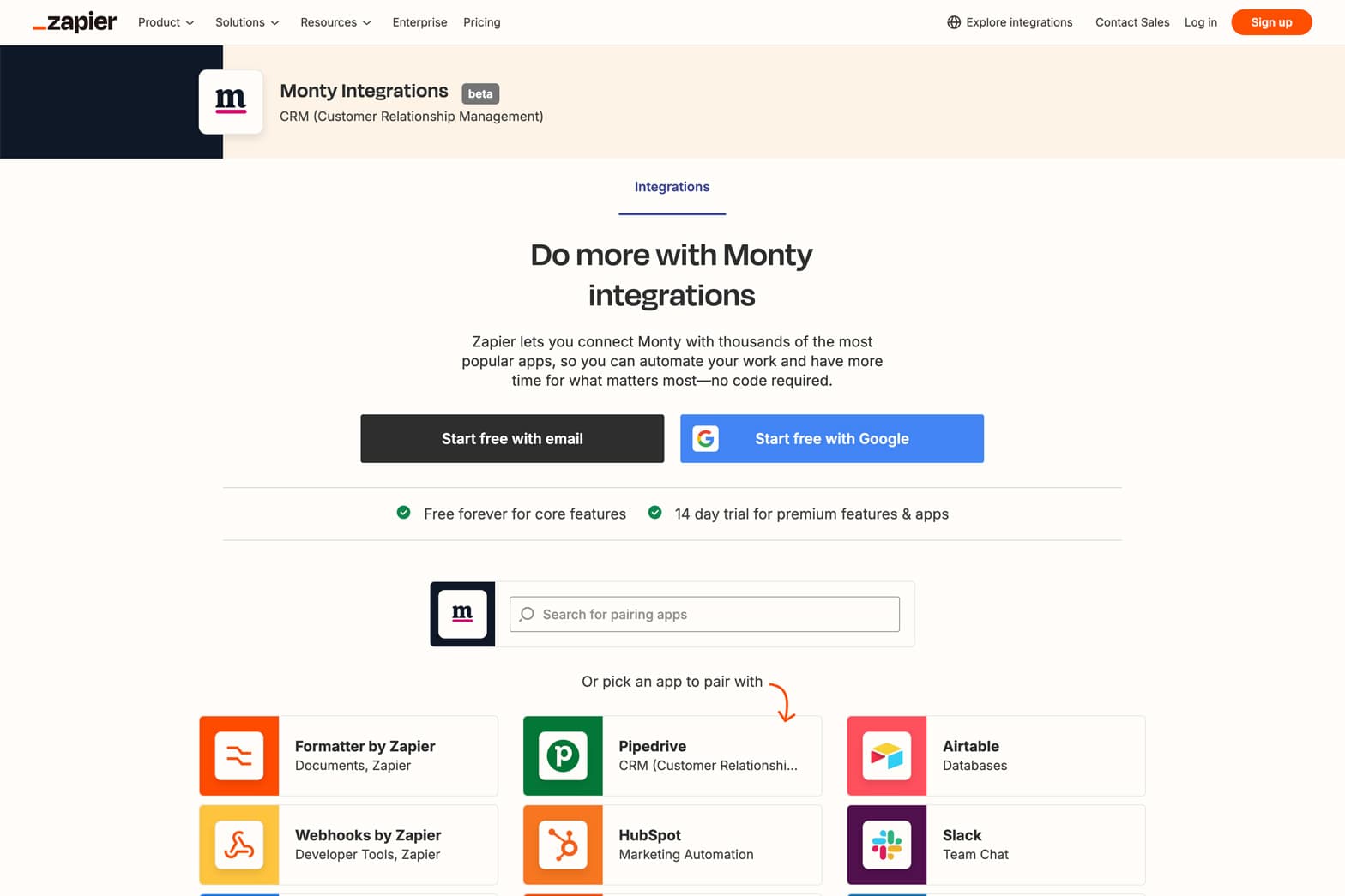Screen dimensions: 1345x896
Task: Click Contact Sales
Action: (x=1132, y=22)
